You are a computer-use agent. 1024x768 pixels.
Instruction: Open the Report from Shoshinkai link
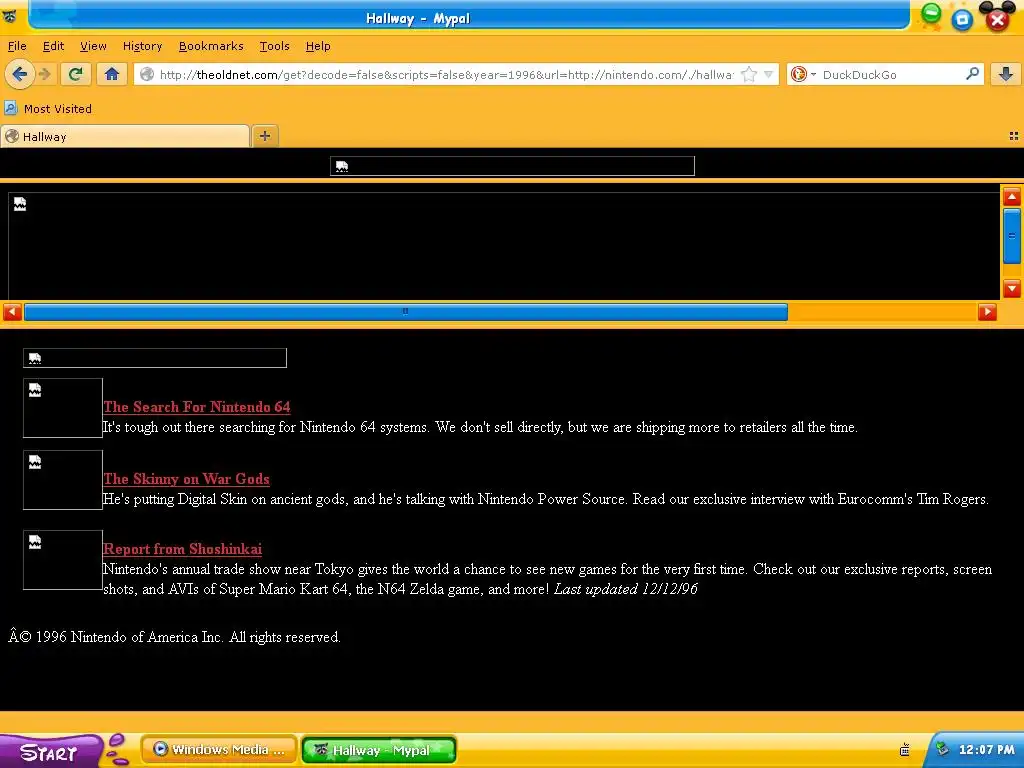[x=182, y=549]
